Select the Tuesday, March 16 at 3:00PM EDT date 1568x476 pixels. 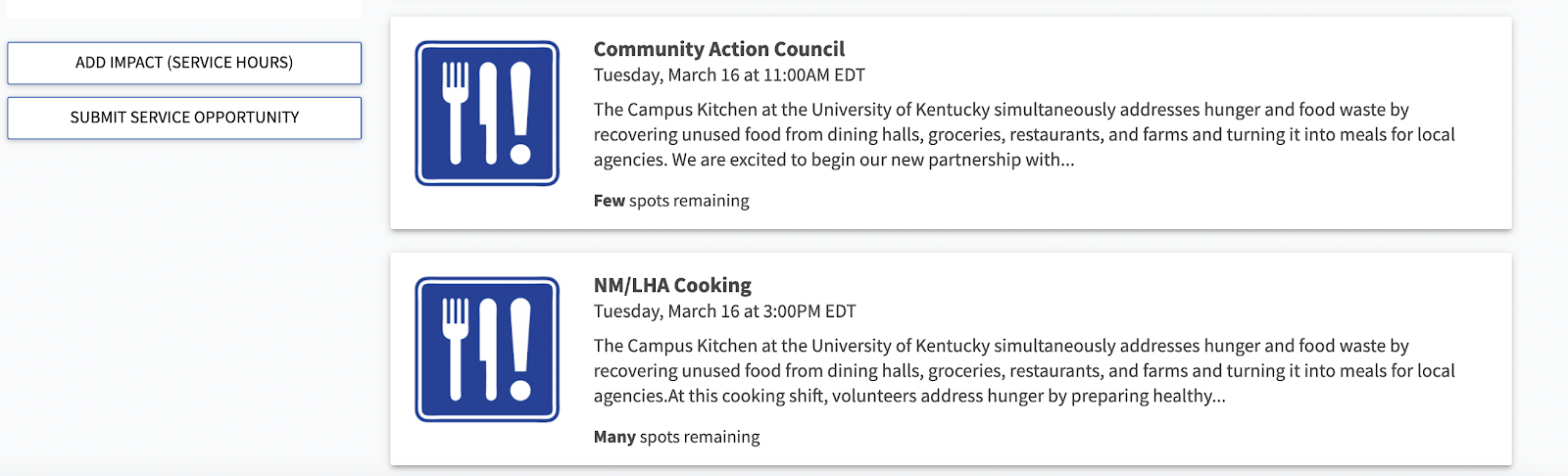[724, 311]
